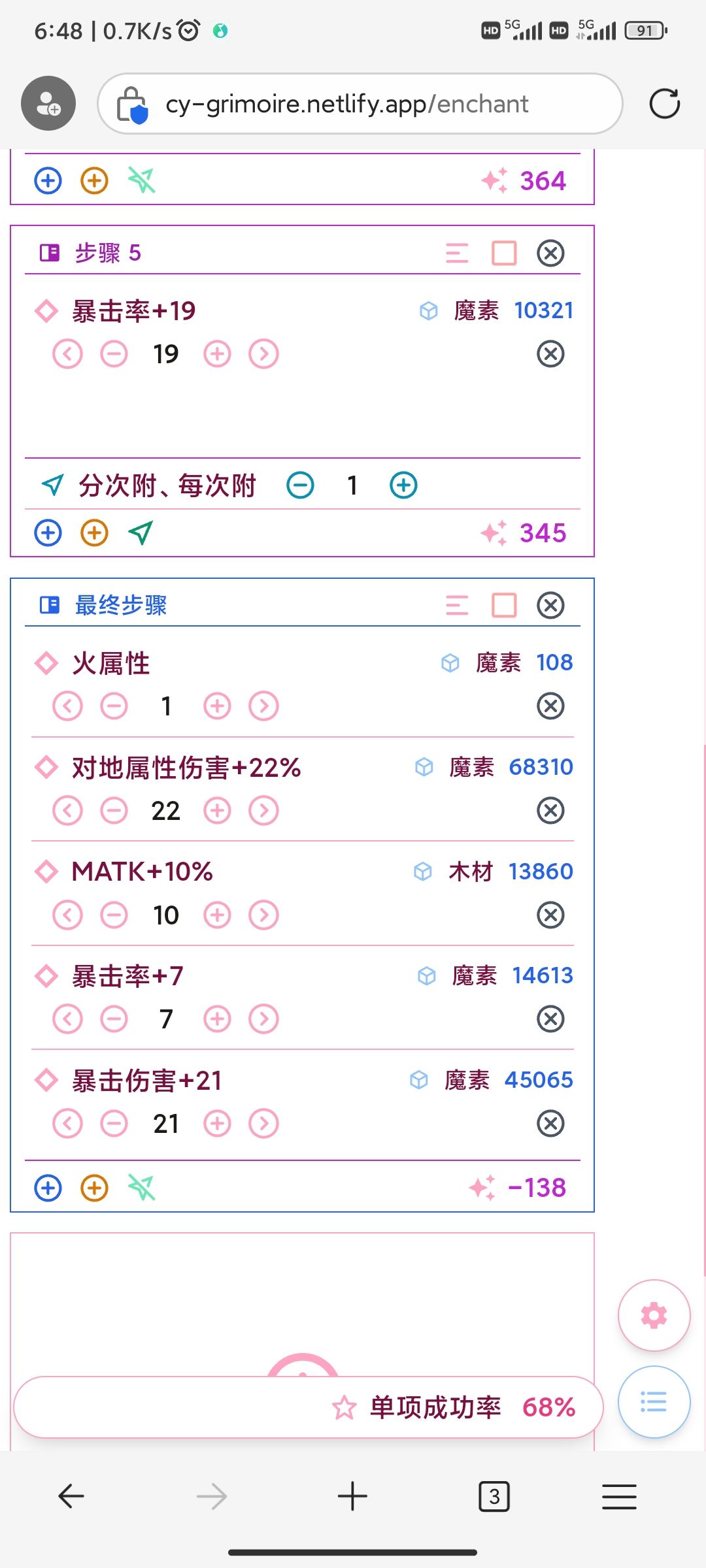Delete the 最终步骤 step with its X icon
Image resolution: width=706 pixels, height=1568 pixels.
[x=550, y=606]
